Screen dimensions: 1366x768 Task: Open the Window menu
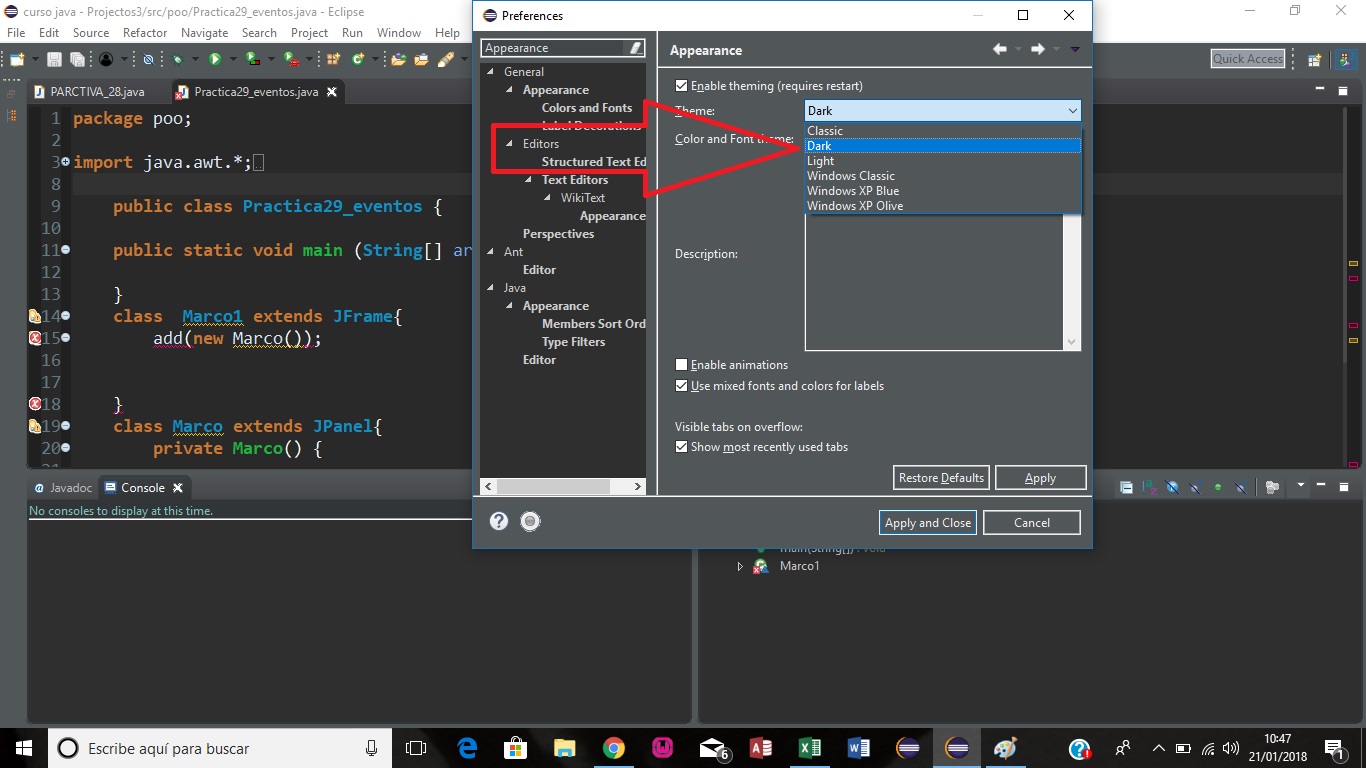click(398, 32)
